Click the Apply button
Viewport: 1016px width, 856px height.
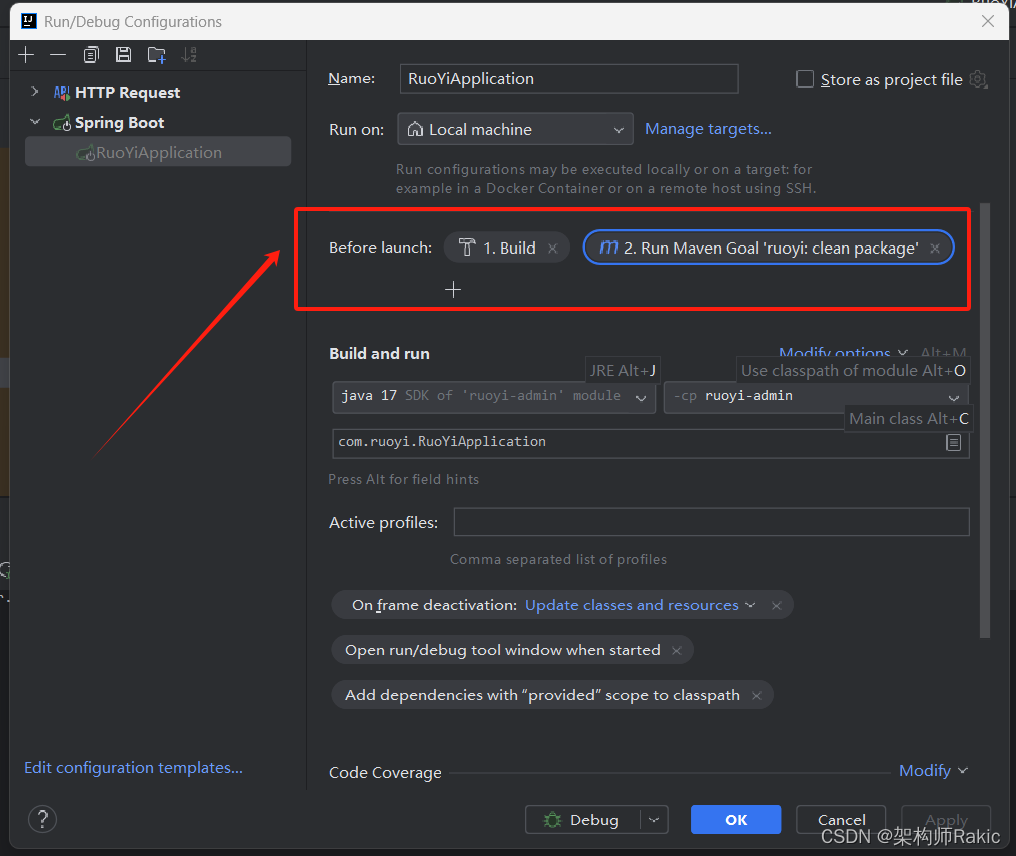coord(946,820)
